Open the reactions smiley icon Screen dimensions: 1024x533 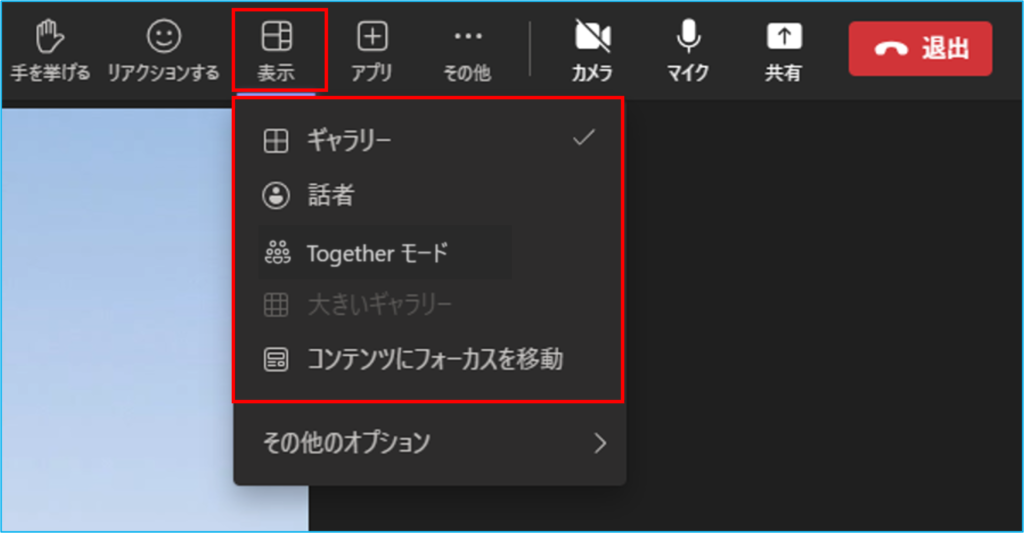pos(163,37)
